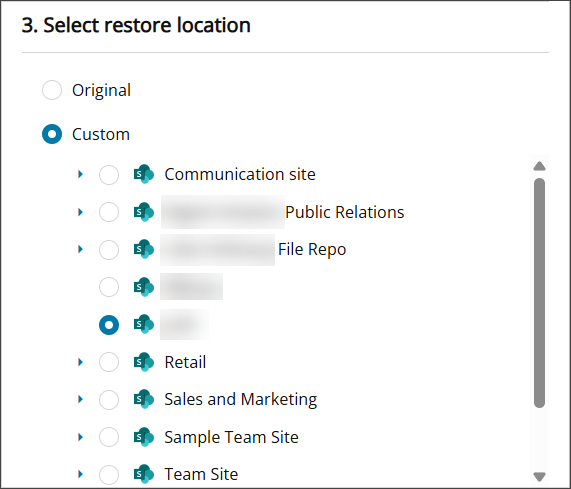Choose the Public Relations site radio button
Image resolution: width=571 pixels, height=489 pixels.
(109, 212)
